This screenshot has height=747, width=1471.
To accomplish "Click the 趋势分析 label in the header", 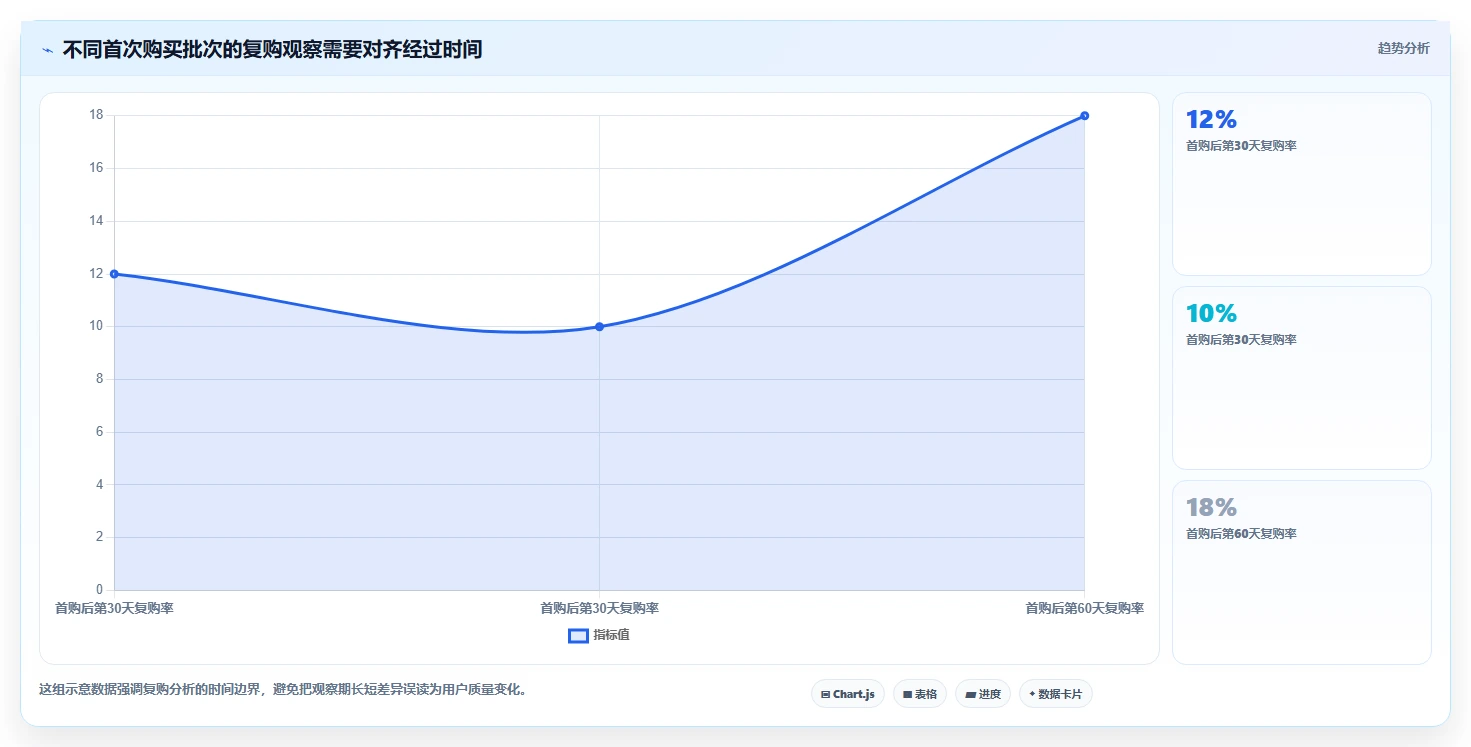I will [1404, 48].
